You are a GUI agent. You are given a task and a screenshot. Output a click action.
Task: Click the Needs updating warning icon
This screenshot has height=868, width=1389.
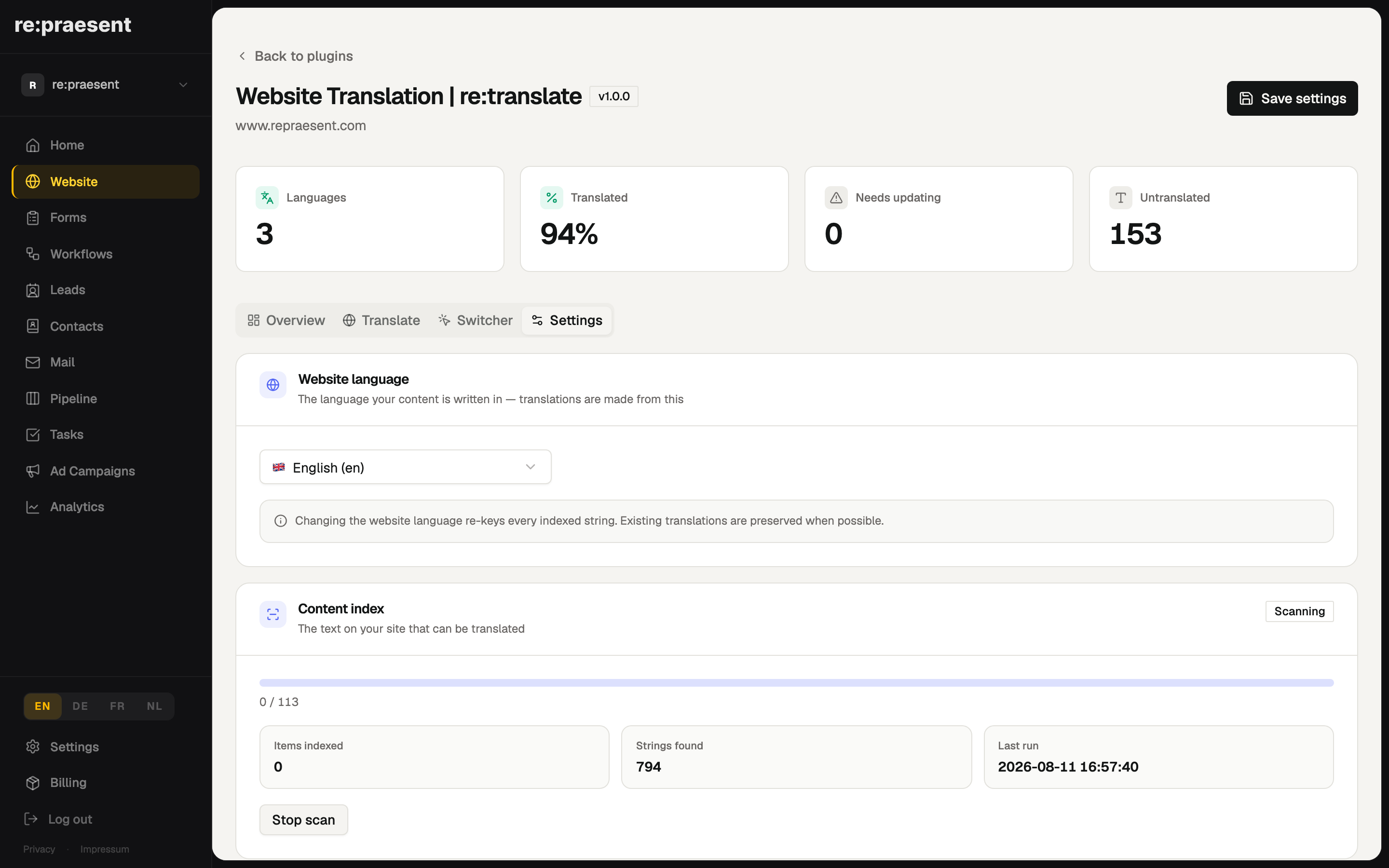[836, 198]
